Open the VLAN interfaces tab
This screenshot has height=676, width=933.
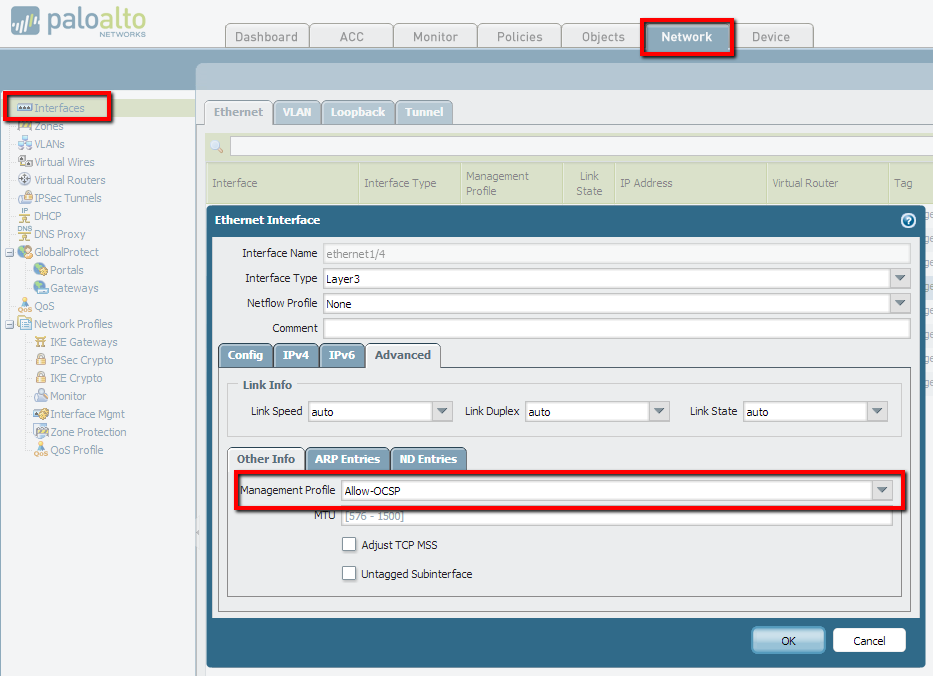tap(297, 112)
